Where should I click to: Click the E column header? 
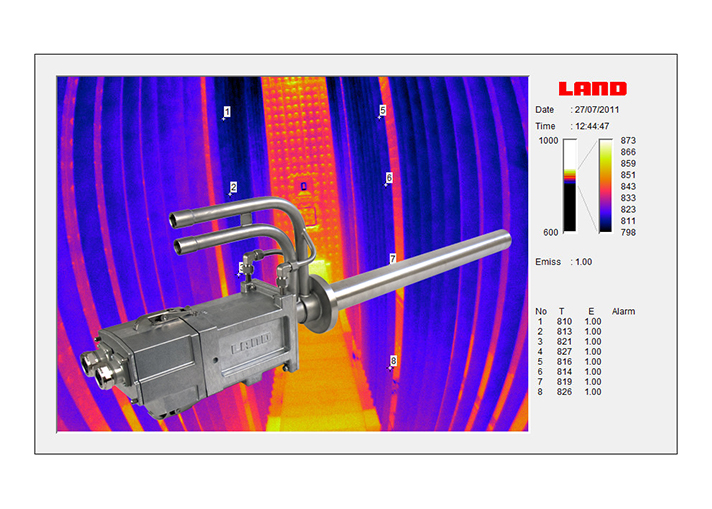(x=591, y=311)
